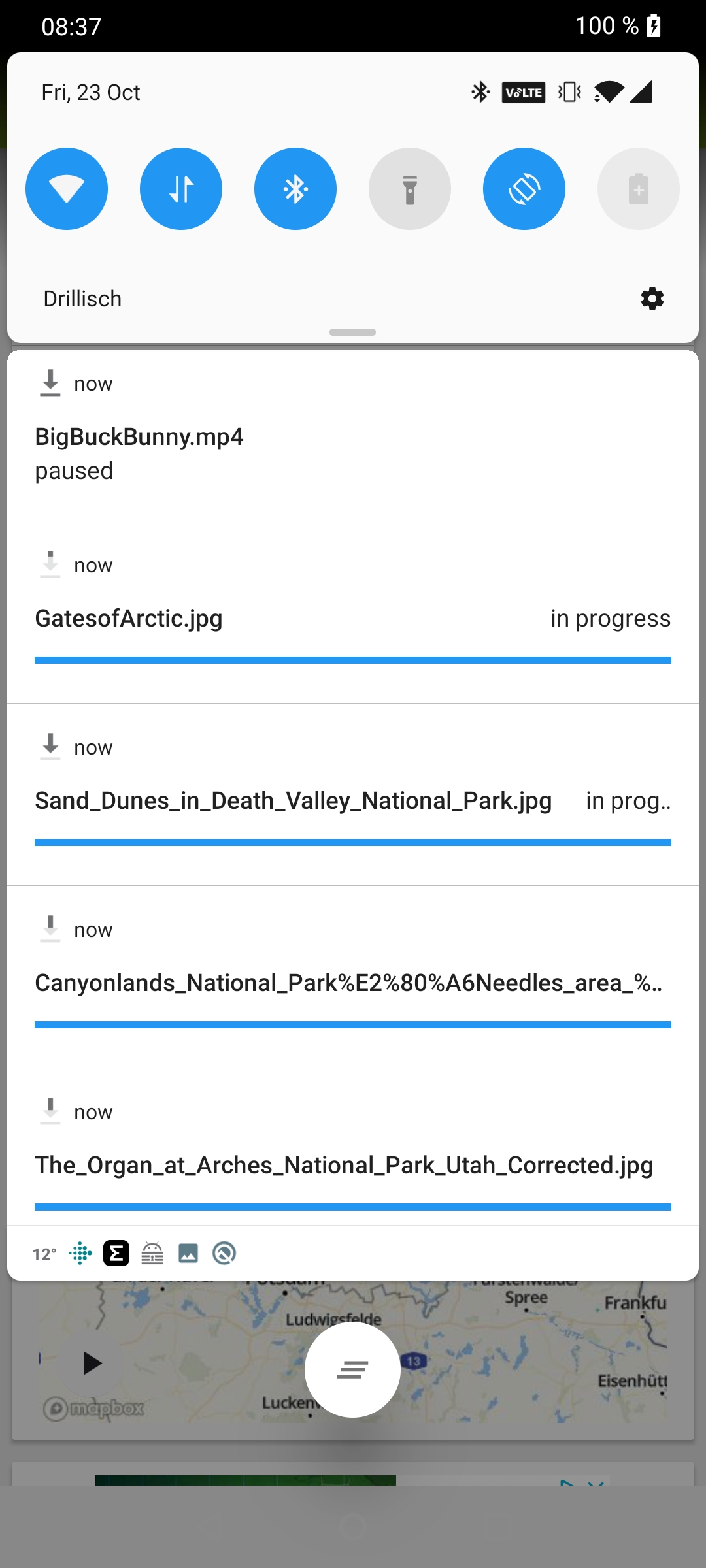Open the Drillisch carrier label
This screenshot has height=1568, width=706.
click(82, 299)
